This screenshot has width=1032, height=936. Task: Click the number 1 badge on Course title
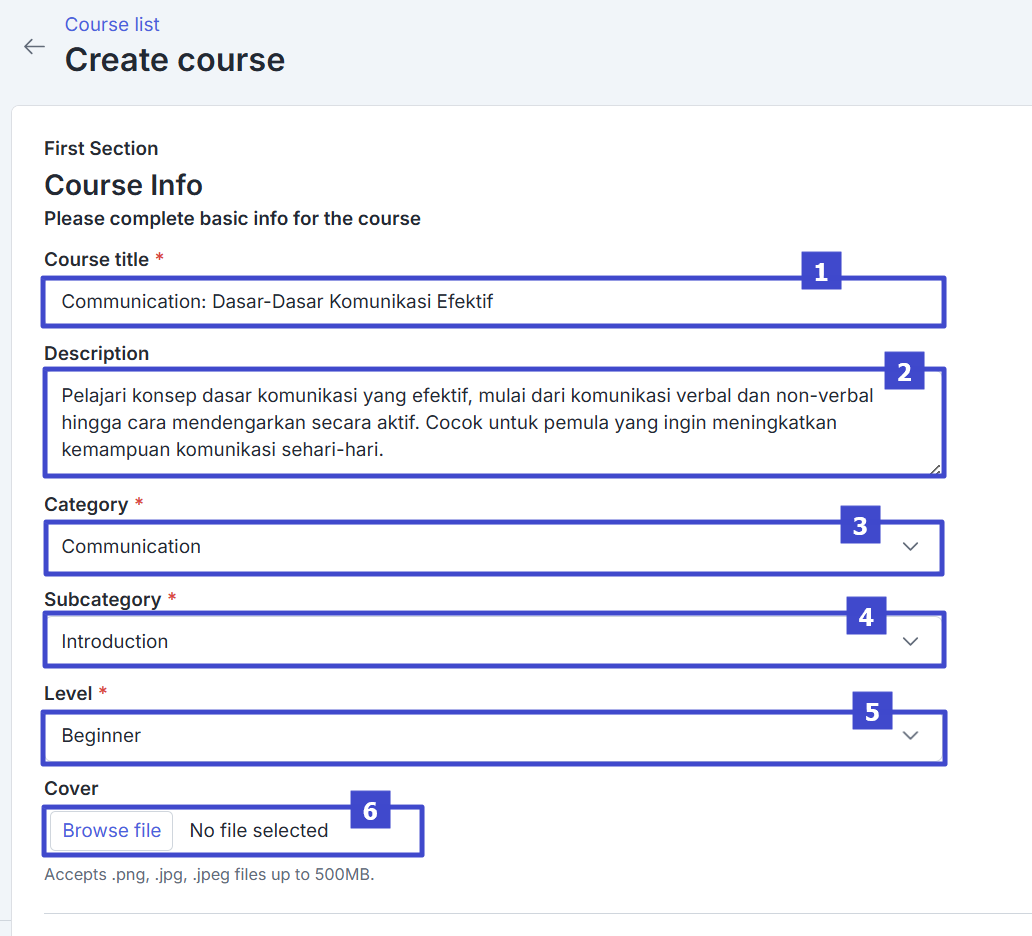[821, 271]
